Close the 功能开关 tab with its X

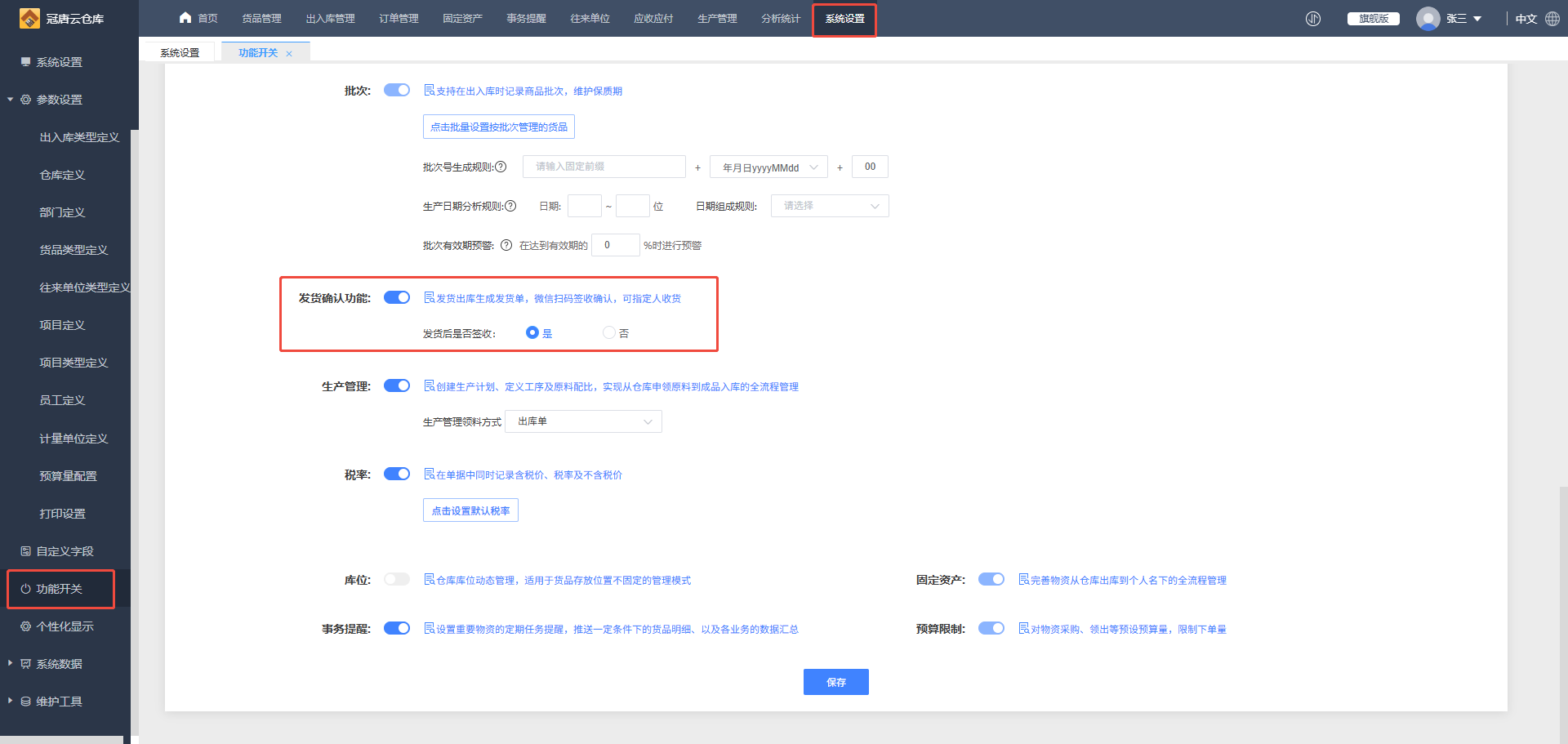tap(289, 54)
